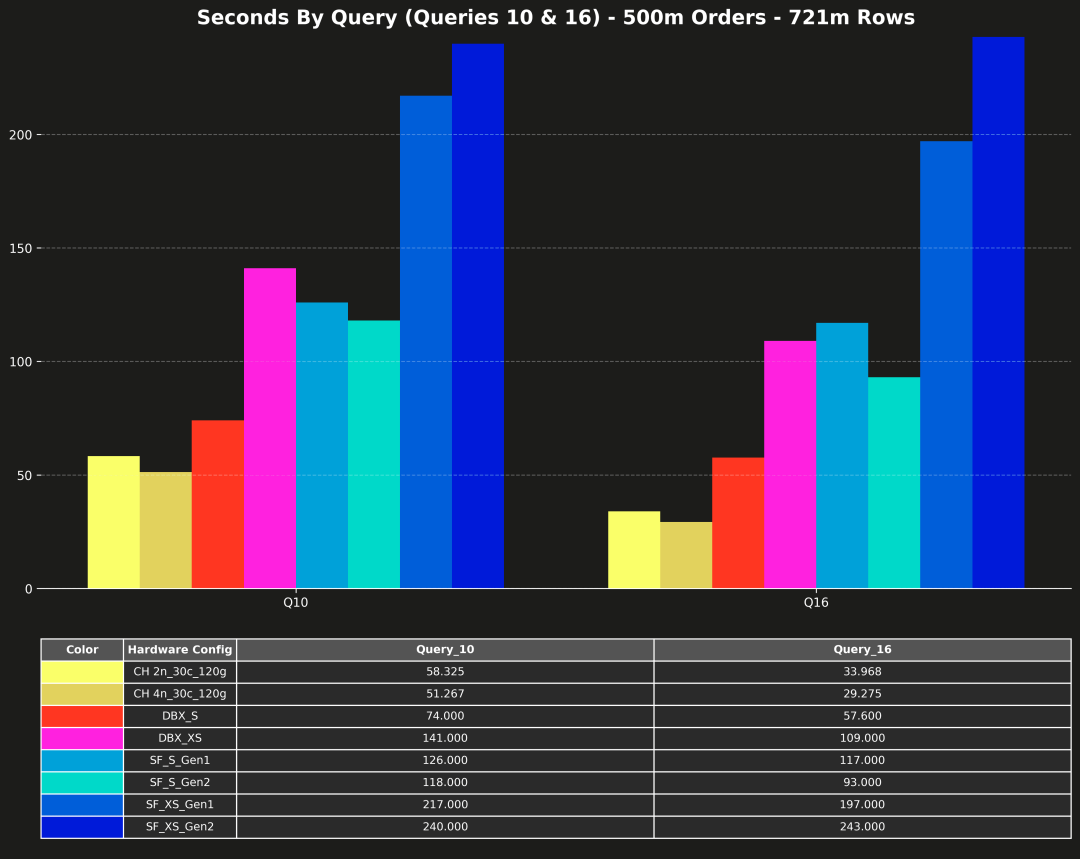Screen dimensions: 1080x859
Task: Click the tan bar in Q10 group
Action: click(166, 530)
